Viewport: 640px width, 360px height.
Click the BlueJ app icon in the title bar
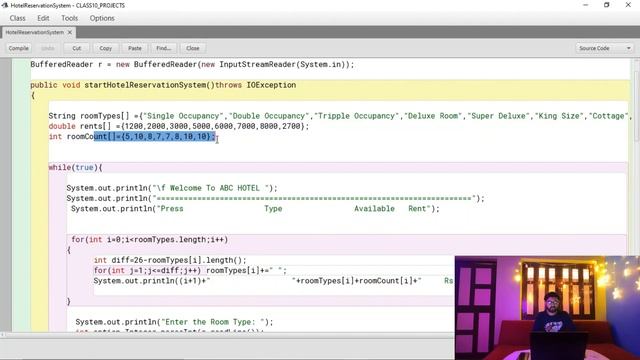tap(5, 5)
